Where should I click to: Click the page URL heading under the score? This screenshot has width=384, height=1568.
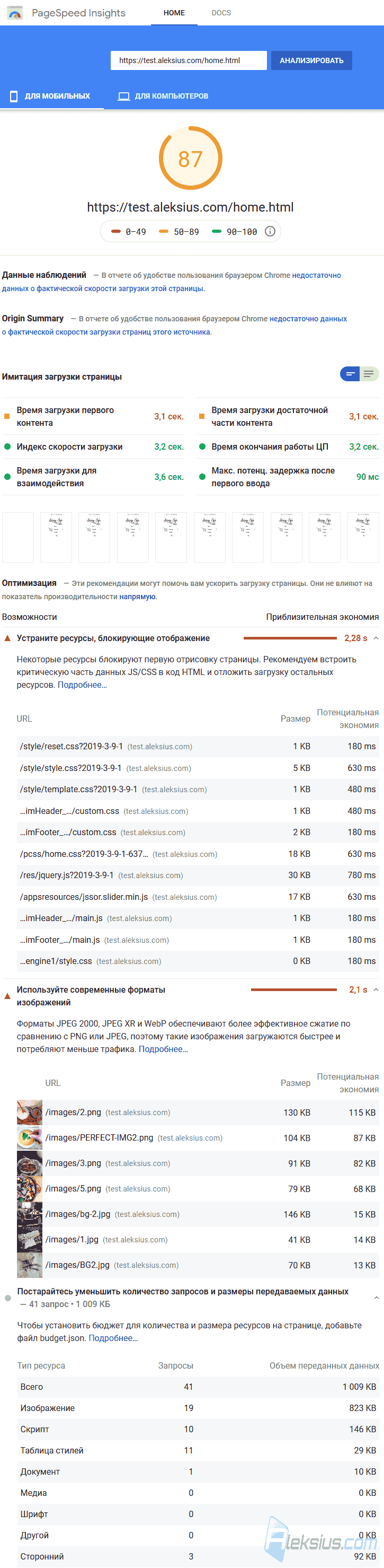[x=190, y=207]
